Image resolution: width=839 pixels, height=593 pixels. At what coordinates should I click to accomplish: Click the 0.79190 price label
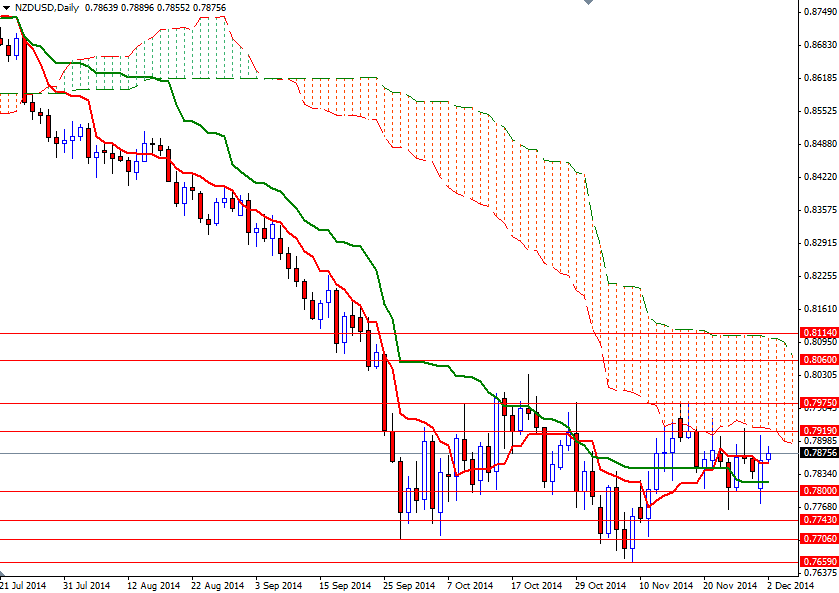tap(817, 430)
